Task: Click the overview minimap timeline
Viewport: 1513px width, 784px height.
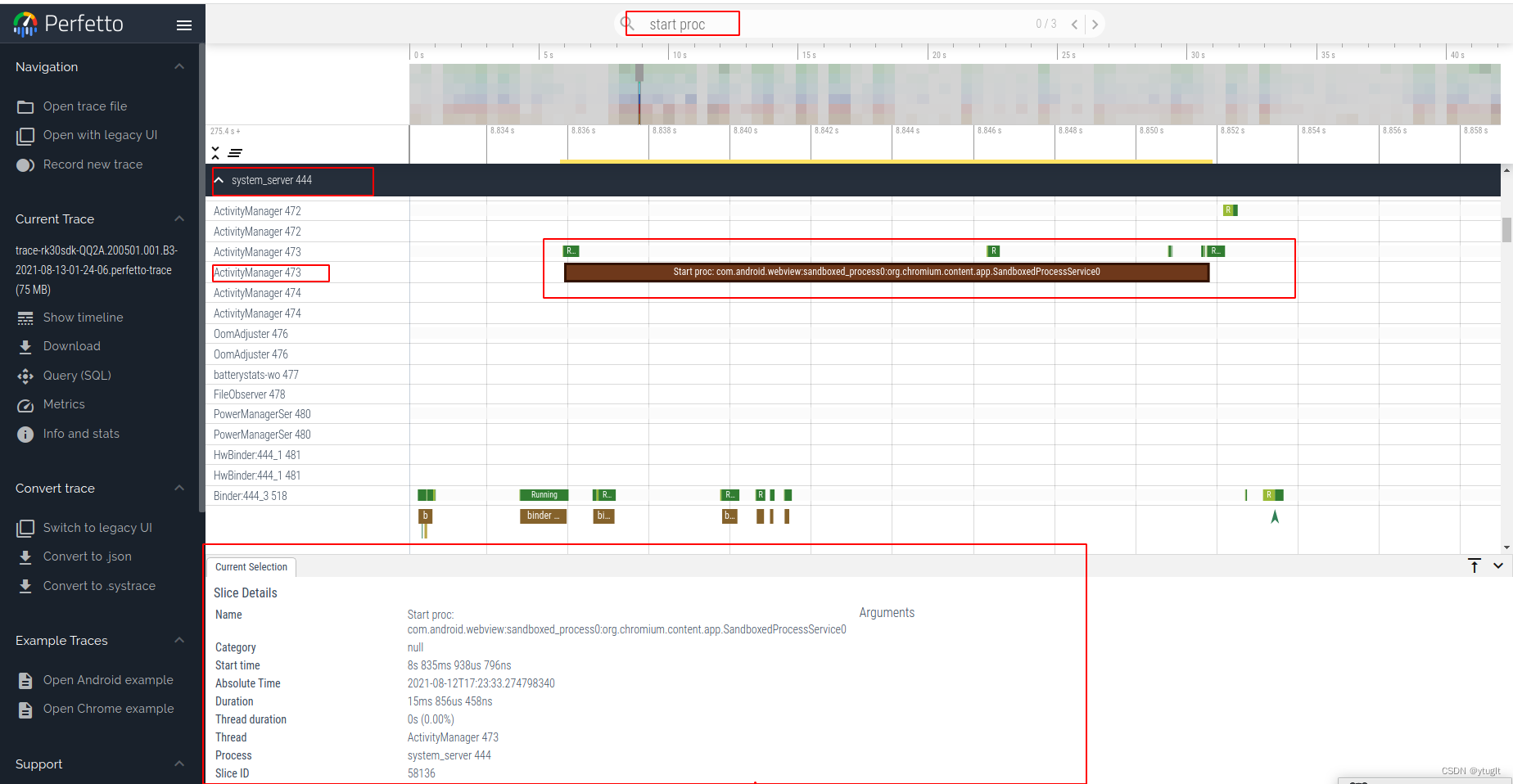Action: [x=955, y=94]
